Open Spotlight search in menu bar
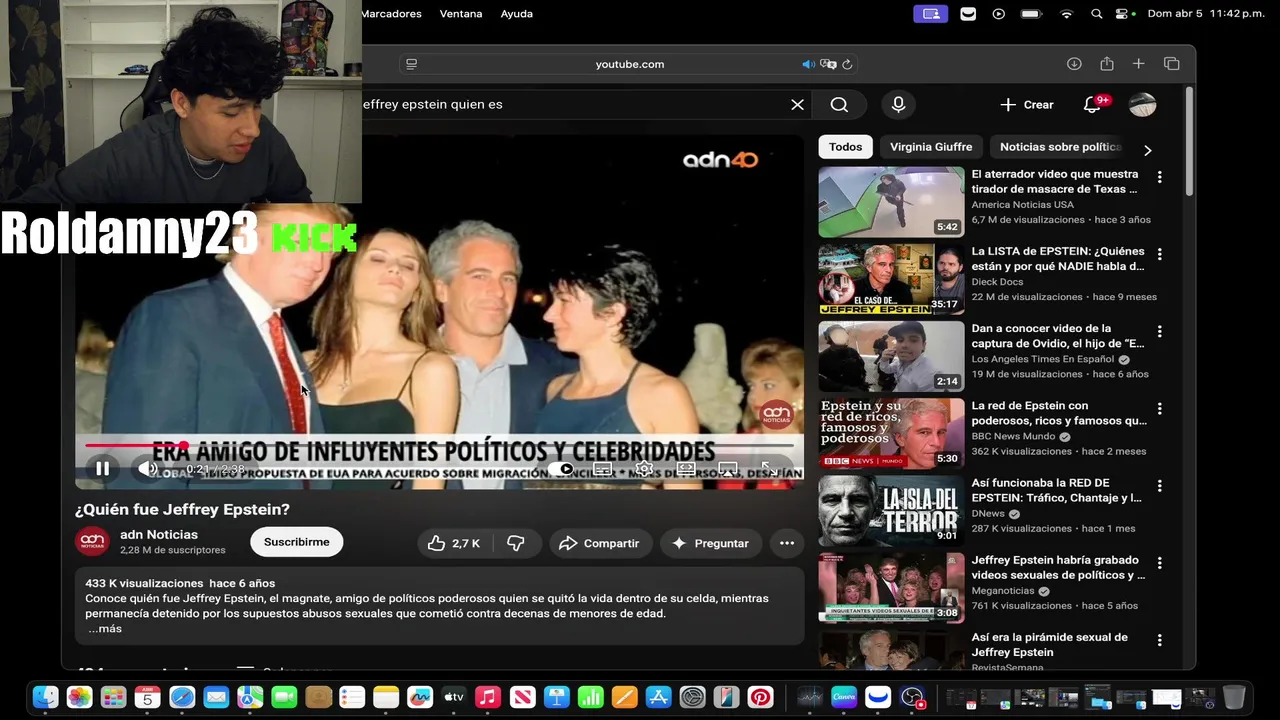This screenshot has width=1280, height=720. click(x=1096, y=14)
